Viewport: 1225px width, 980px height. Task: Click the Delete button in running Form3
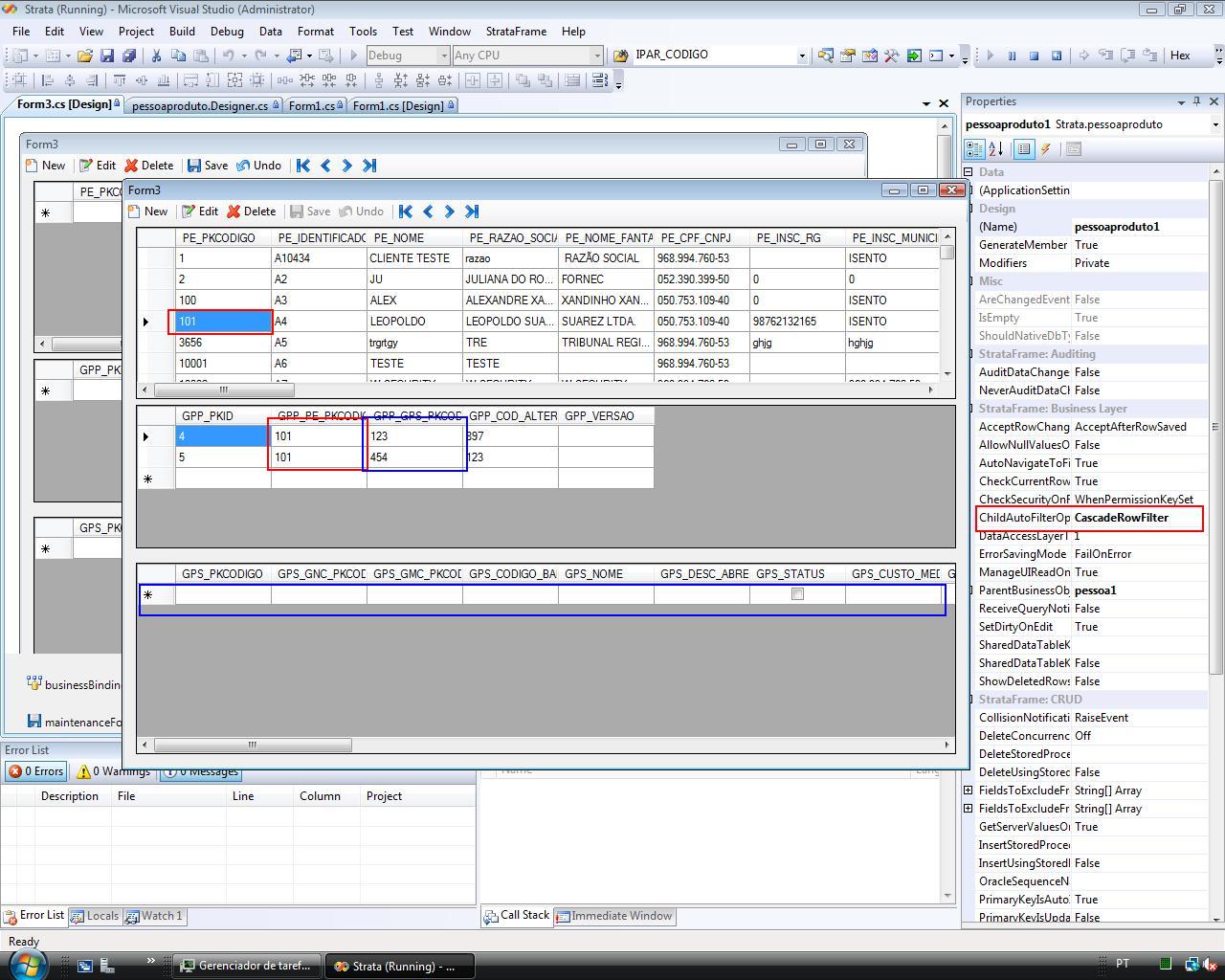coord(252,212)
